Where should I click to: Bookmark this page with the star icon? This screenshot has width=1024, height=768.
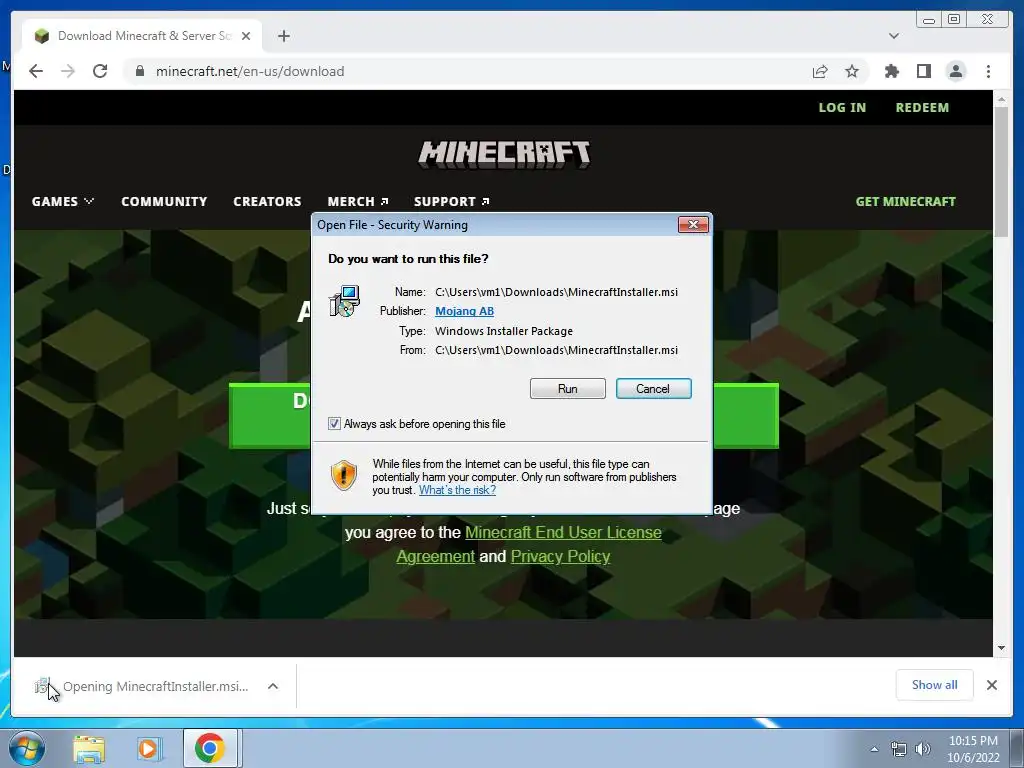click(852, 71)
